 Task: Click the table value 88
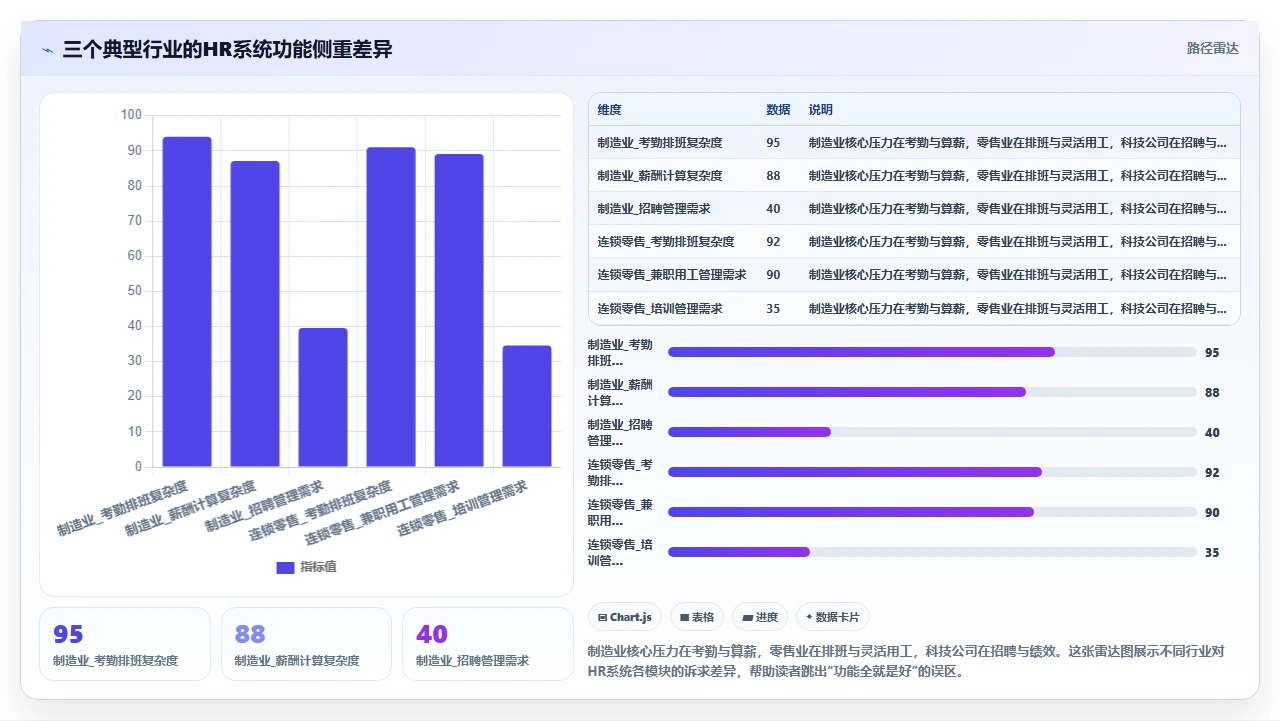(x=773, y=176)
